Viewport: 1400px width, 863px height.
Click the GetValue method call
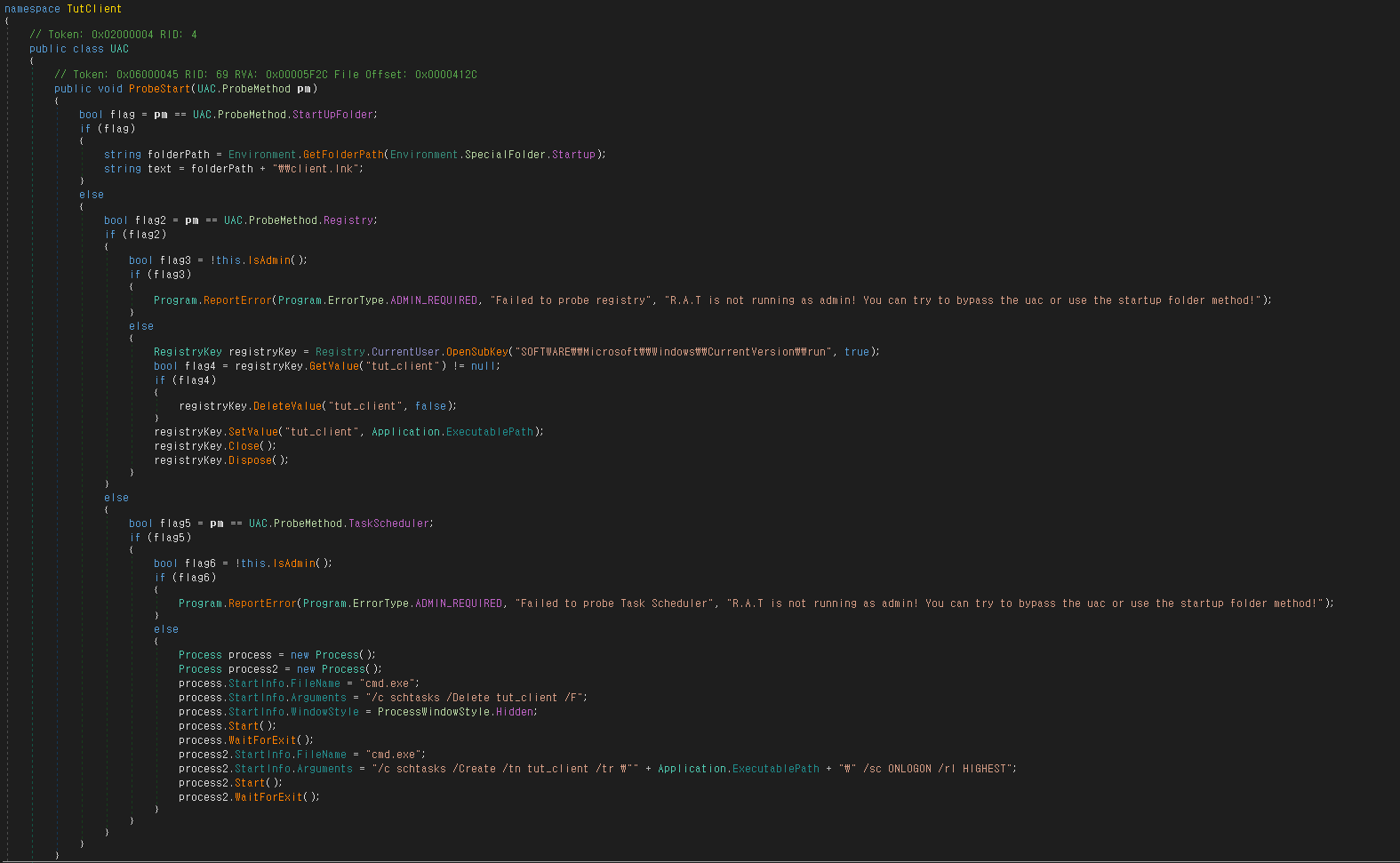(334, 366)
